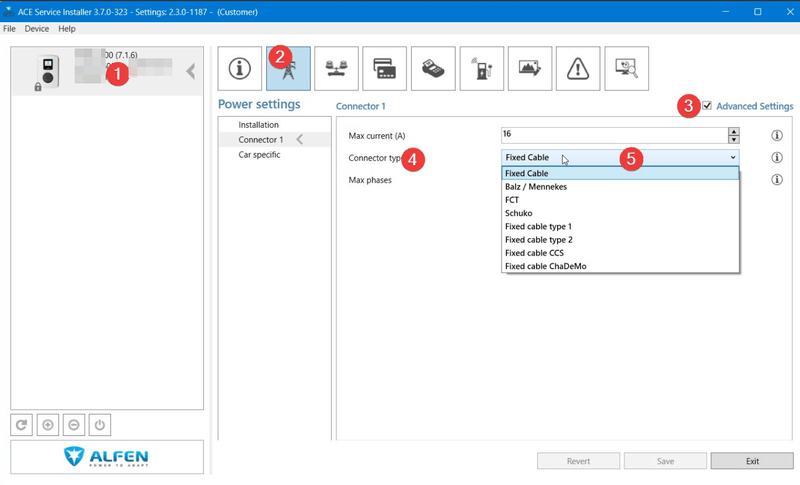Open the payment terminal icon
Image resolution: width=800 pixels, height=485 pixels.
click(433, 68)
